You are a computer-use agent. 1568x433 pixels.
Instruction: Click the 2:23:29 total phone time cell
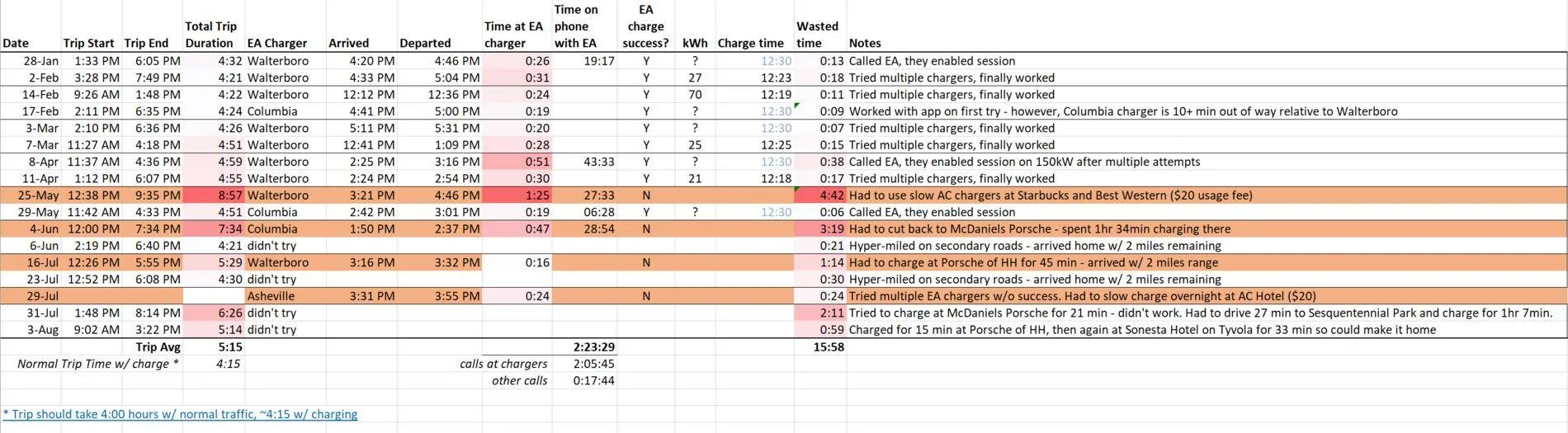[584, 347]
